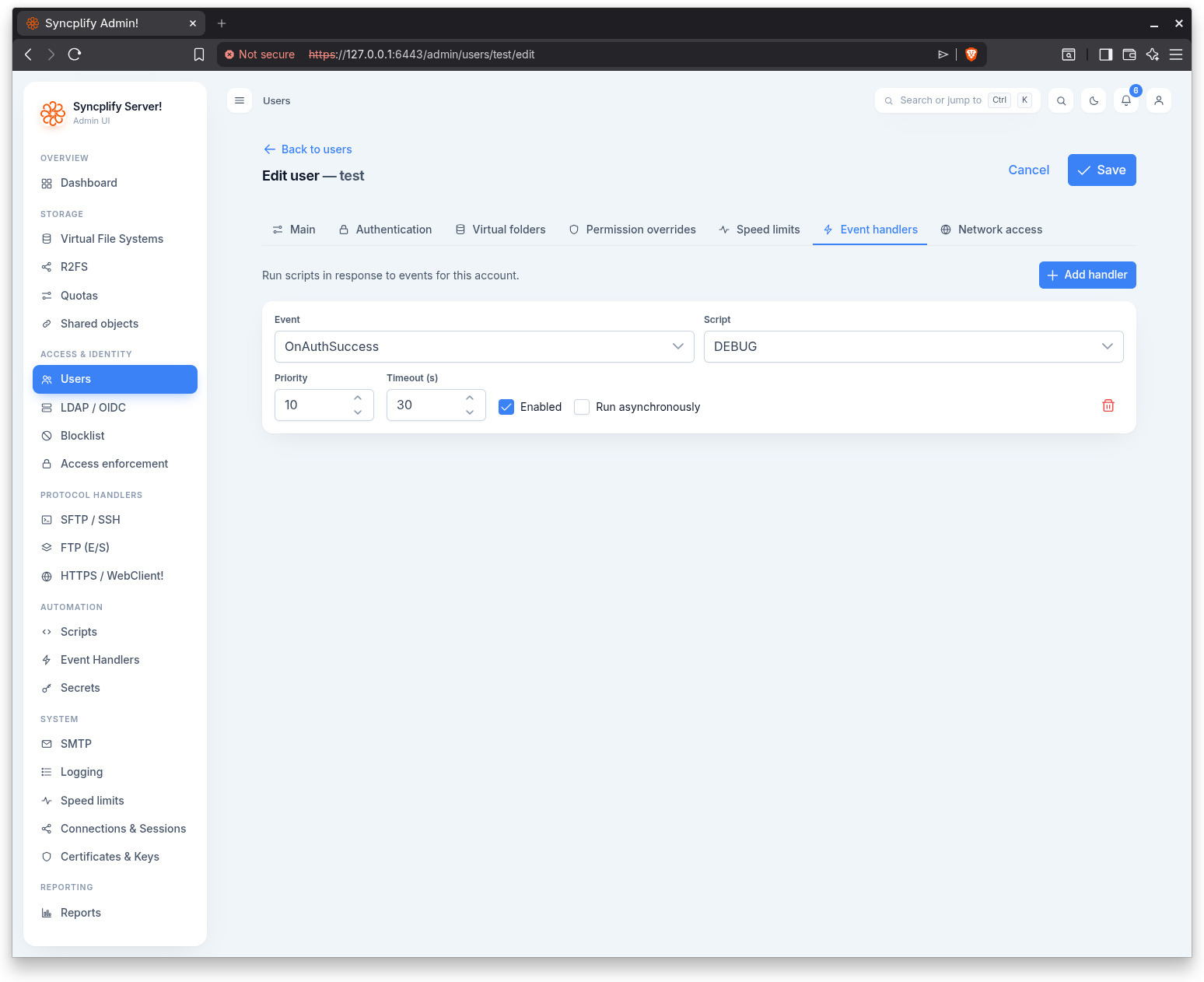Uncheck the Enabled checkbox
This screenshot has height=982, width=1204.
(506, 407)
